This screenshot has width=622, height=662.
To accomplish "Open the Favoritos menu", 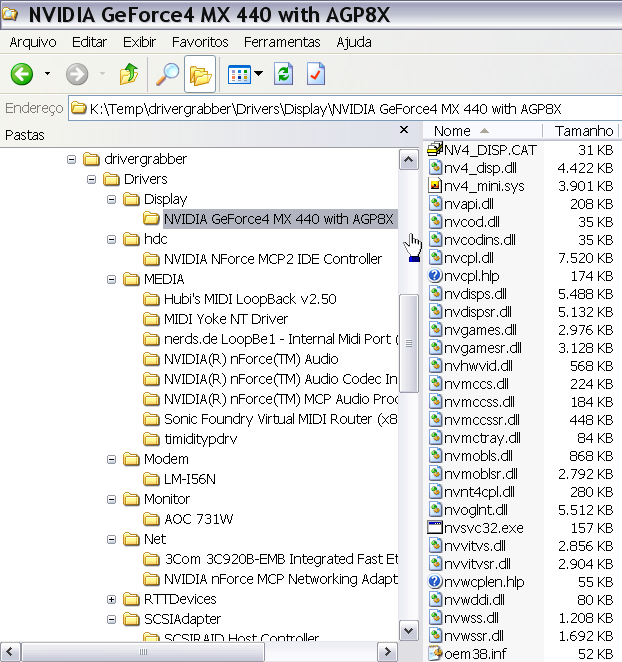I will (200, 42).
